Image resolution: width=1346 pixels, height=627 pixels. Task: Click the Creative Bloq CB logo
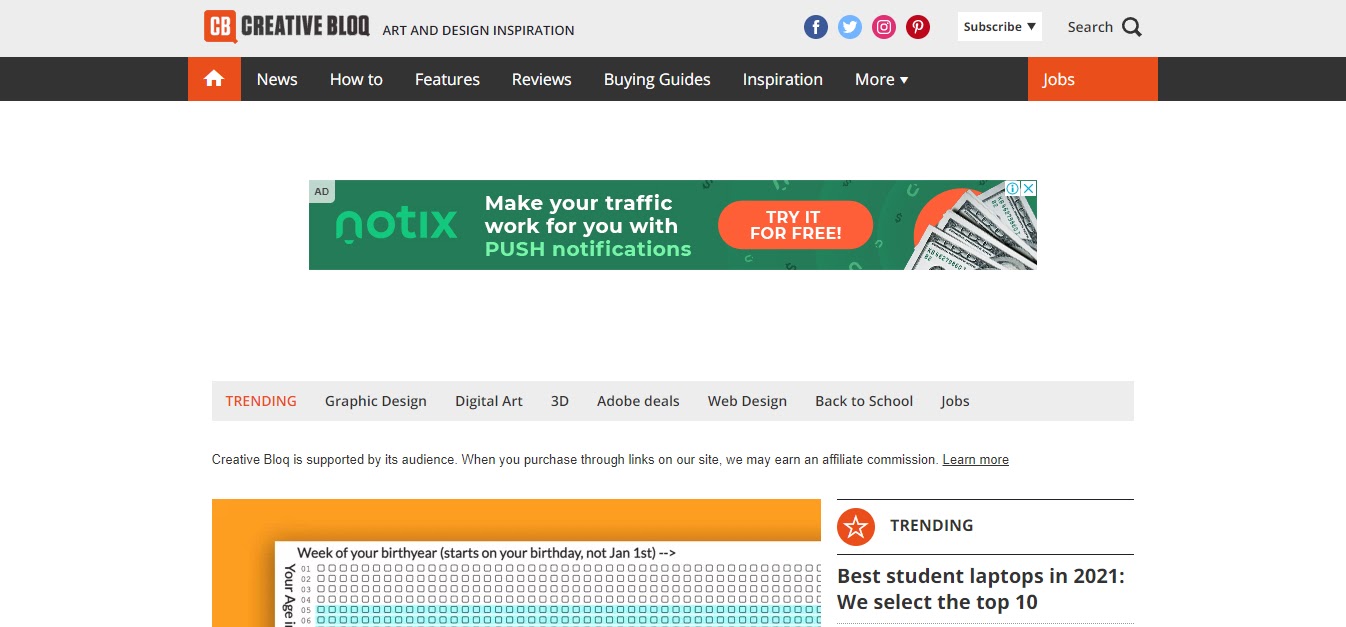(x=221, y=27)
